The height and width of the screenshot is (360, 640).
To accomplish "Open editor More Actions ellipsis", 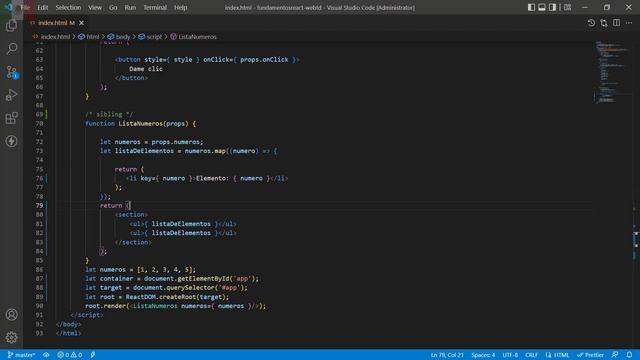I will 629,23.
